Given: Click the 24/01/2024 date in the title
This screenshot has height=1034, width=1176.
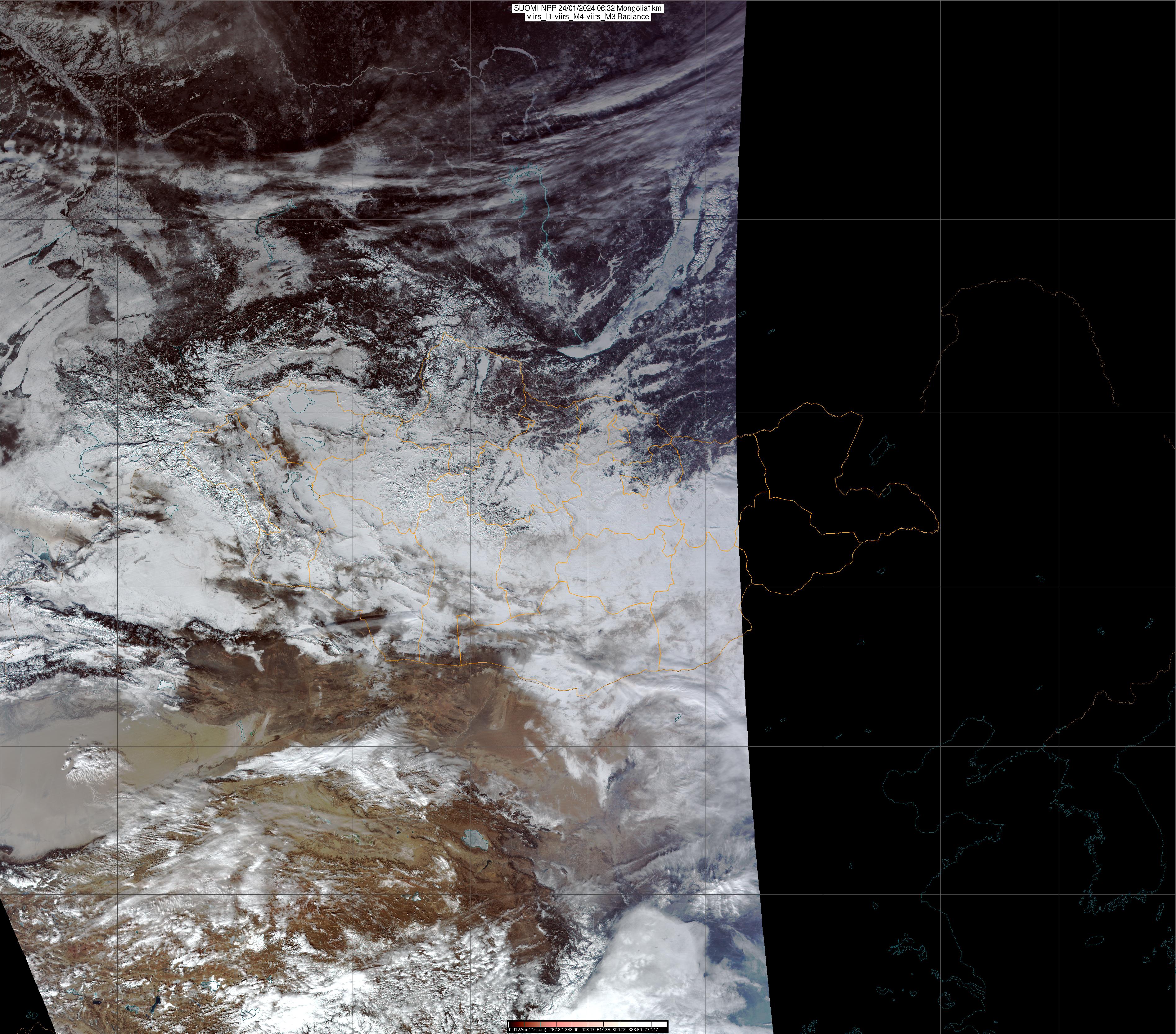Looking at the screenshot, I should [x=576, y=9].
